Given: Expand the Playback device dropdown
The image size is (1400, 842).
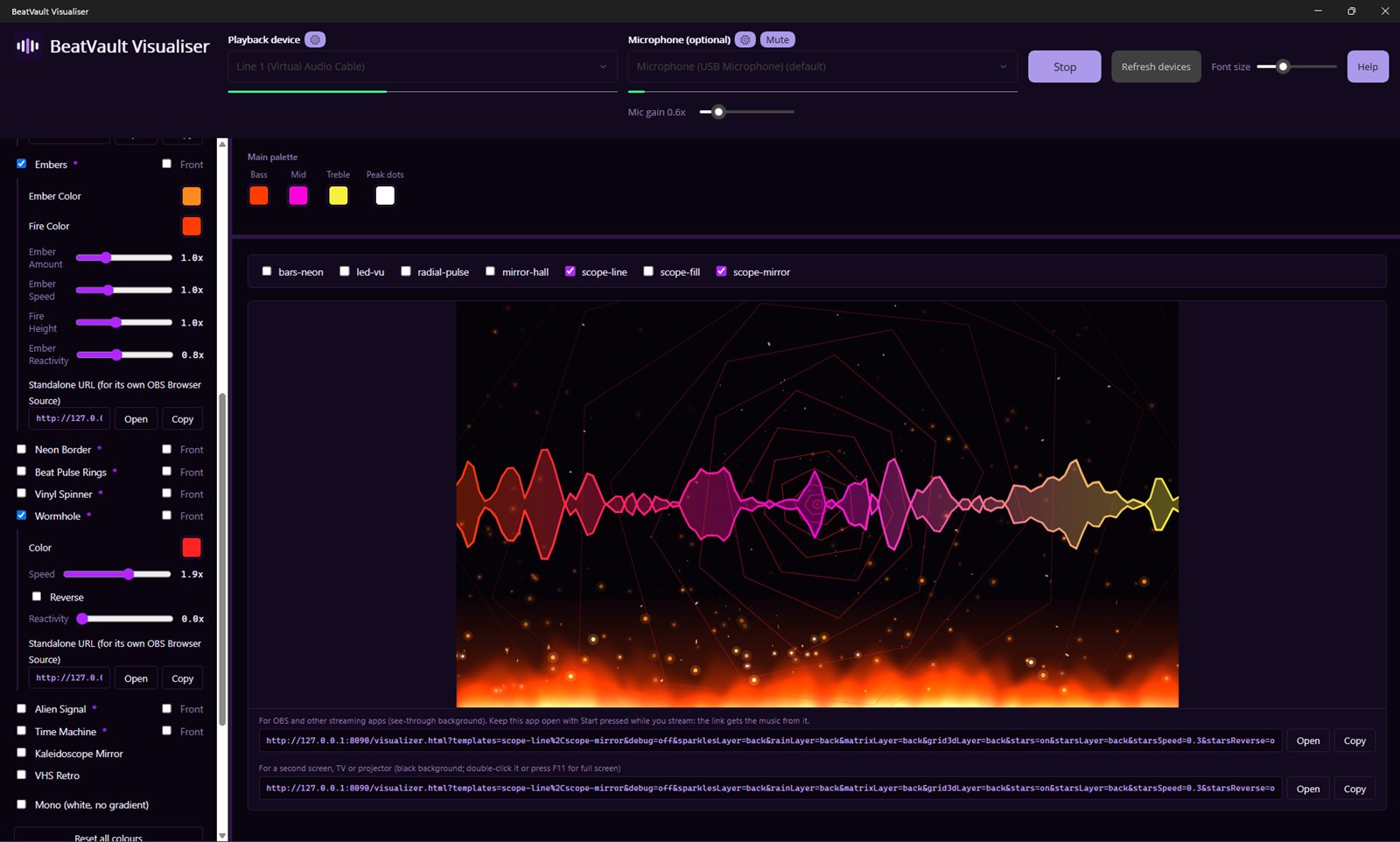Looking at the screenshot, I should point(423,67).
